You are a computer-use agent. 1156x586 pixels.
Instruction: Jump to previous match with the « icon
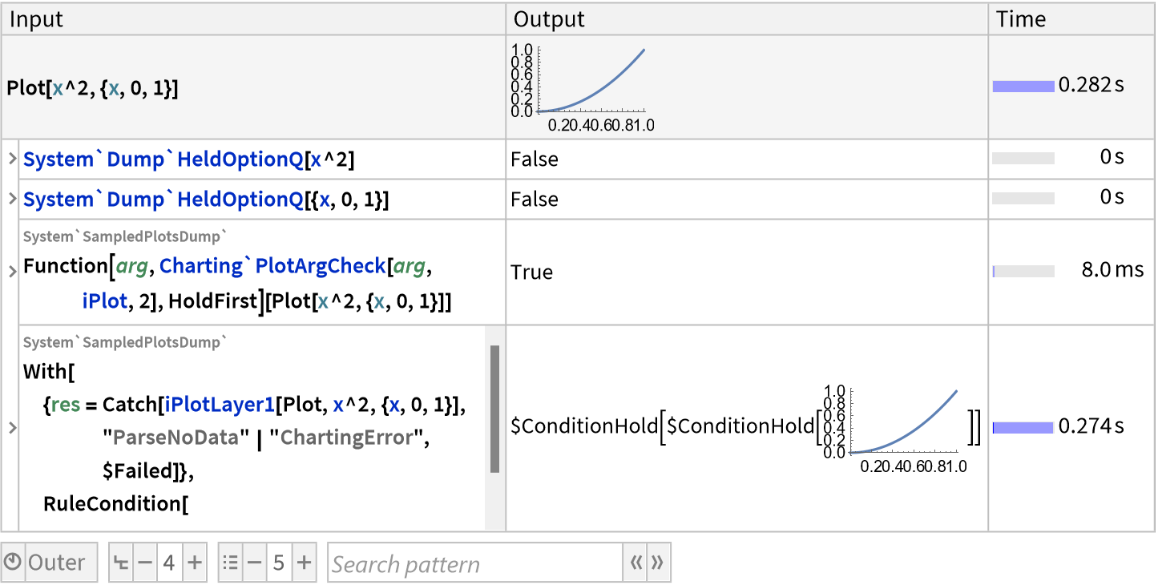636,562
